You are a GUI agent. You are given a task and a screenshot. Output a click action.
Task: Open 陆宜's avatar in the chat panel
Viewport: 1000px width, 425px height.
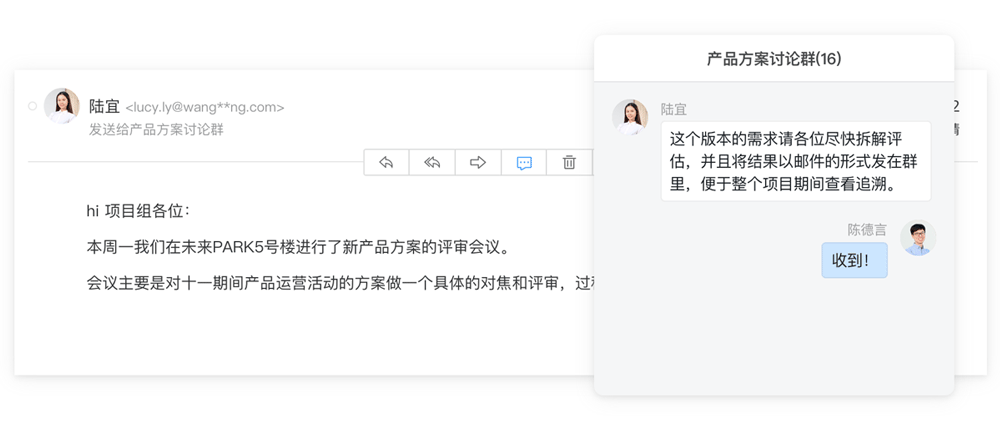point(630,117)
